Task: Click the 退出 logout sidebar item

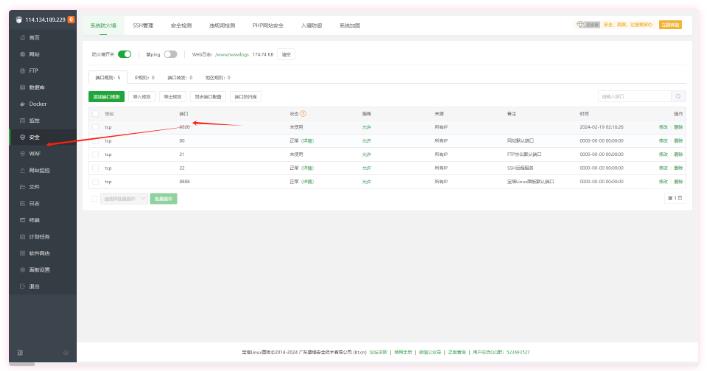Action: coord(43,286)
